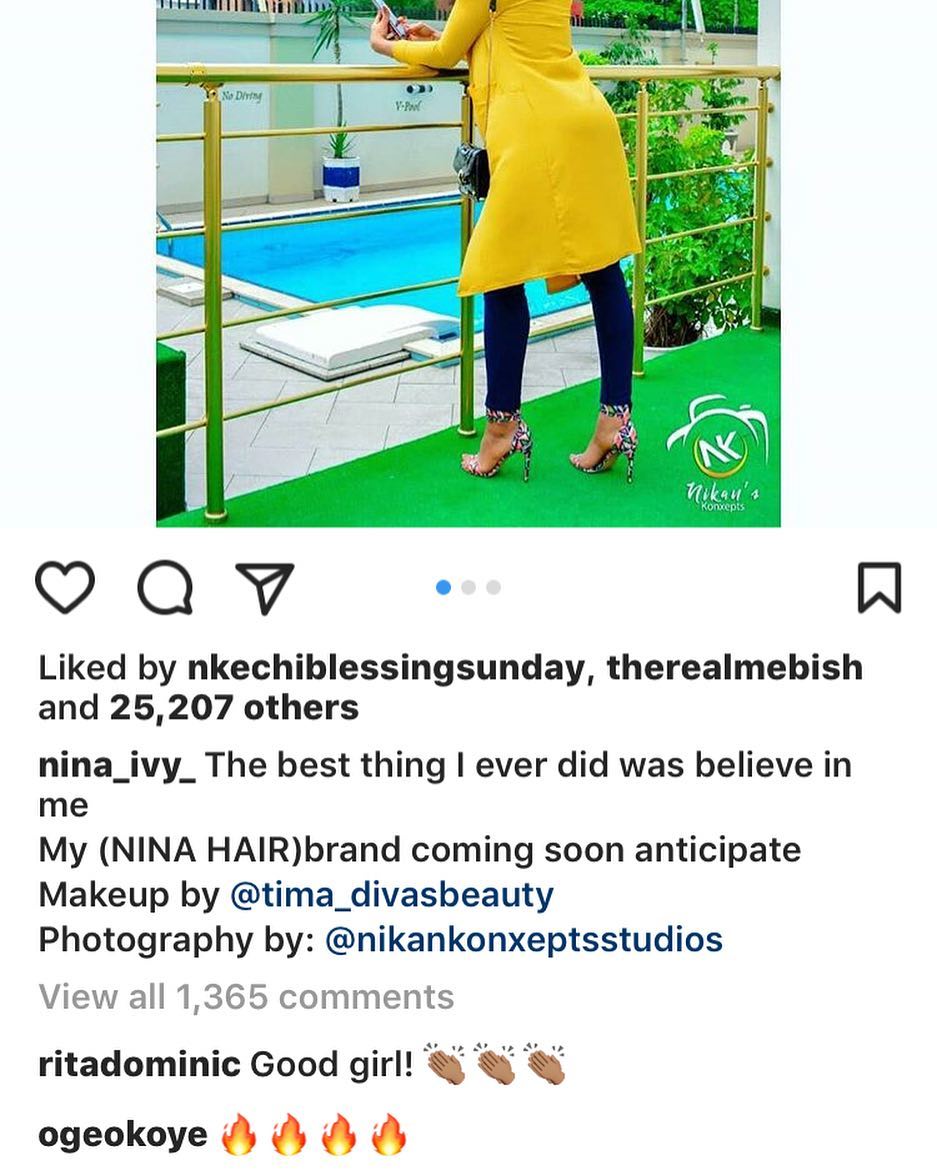The image size is (937, 1171).
Task: Tap @tima_divasbeauty mention
Action: [x=392, y=895]
